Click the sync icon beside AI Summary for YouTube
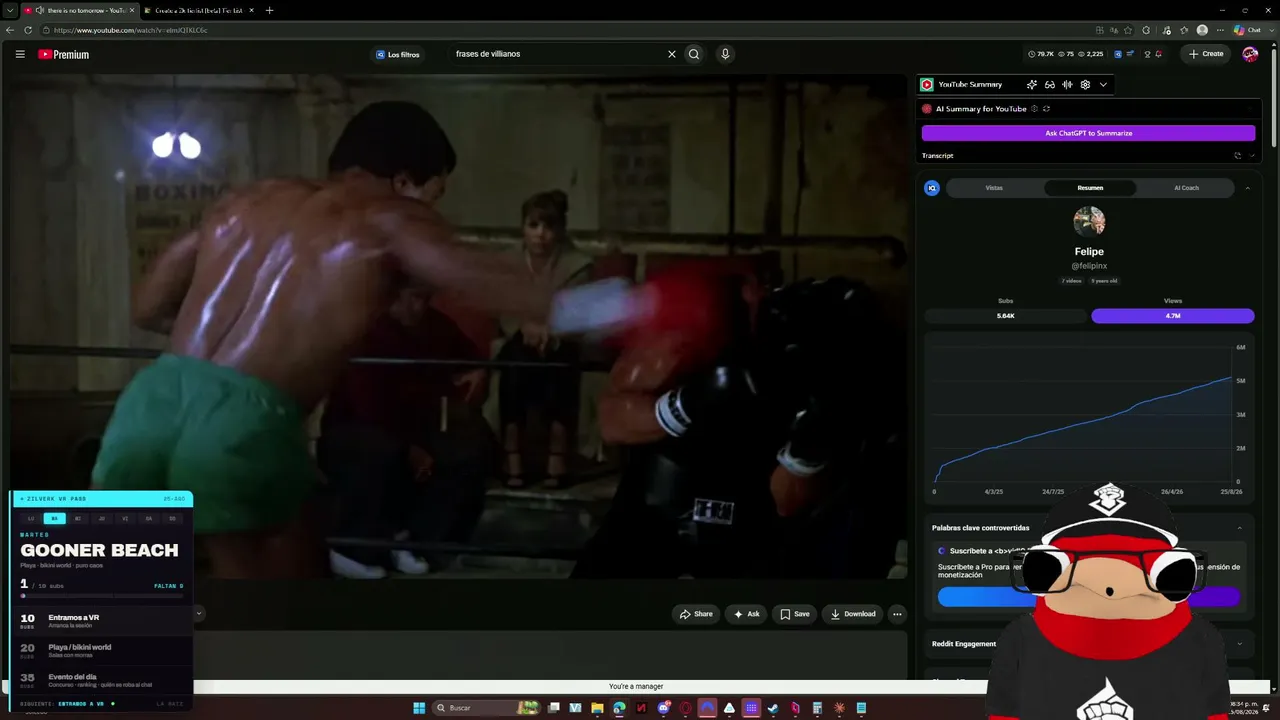1280x720 pixels. coord(1046,109)
